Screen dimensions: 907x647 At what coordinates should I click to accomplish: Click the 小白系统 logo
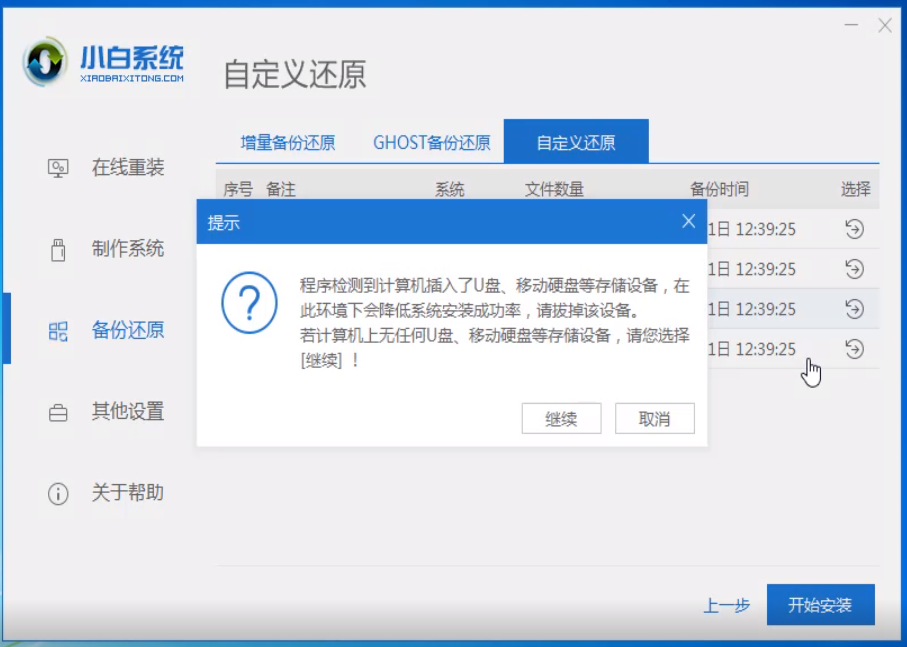(104, 64)
